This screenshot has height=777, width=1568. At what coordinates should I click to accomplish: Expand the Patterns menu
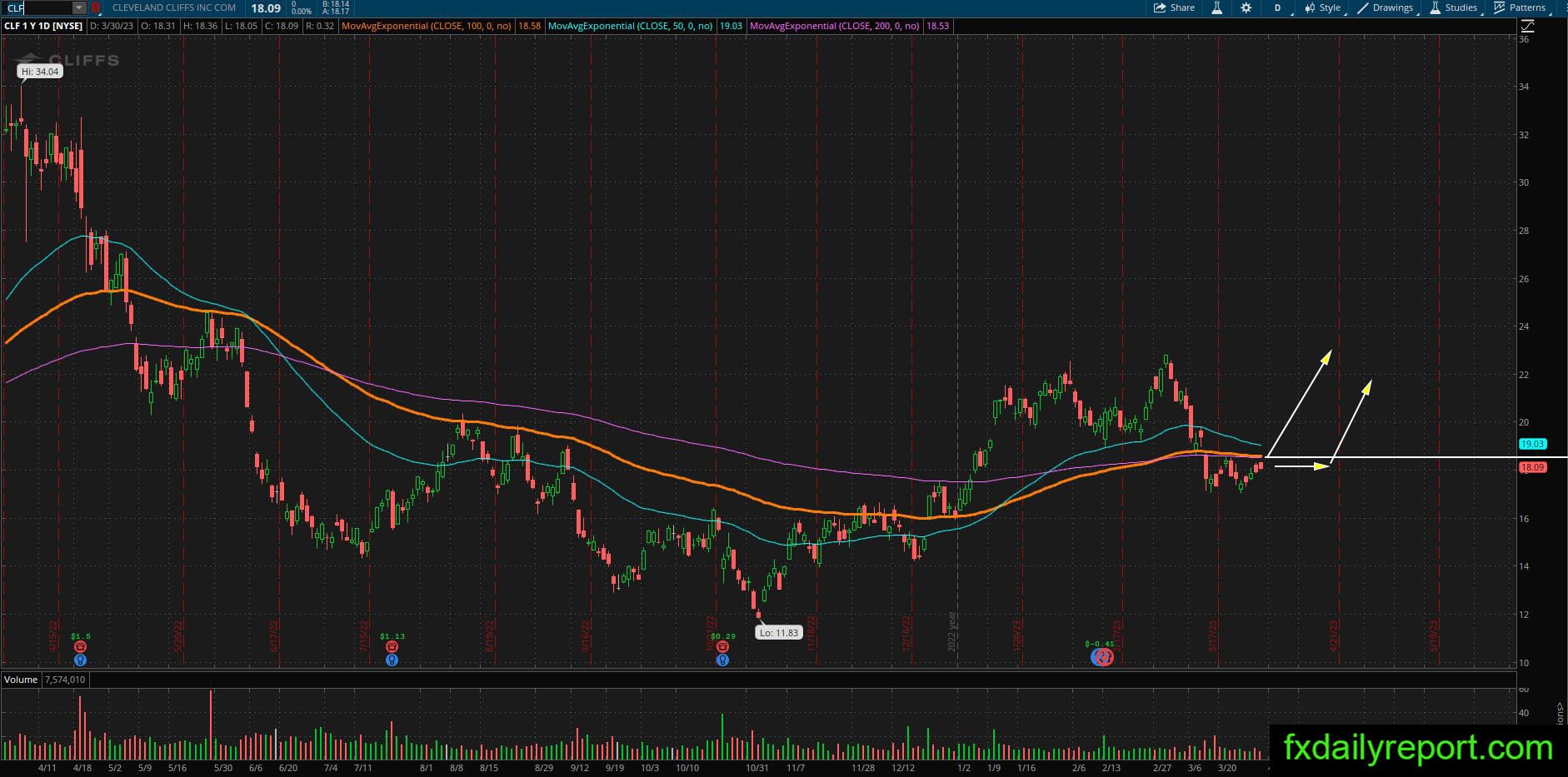pos(1521,7)
